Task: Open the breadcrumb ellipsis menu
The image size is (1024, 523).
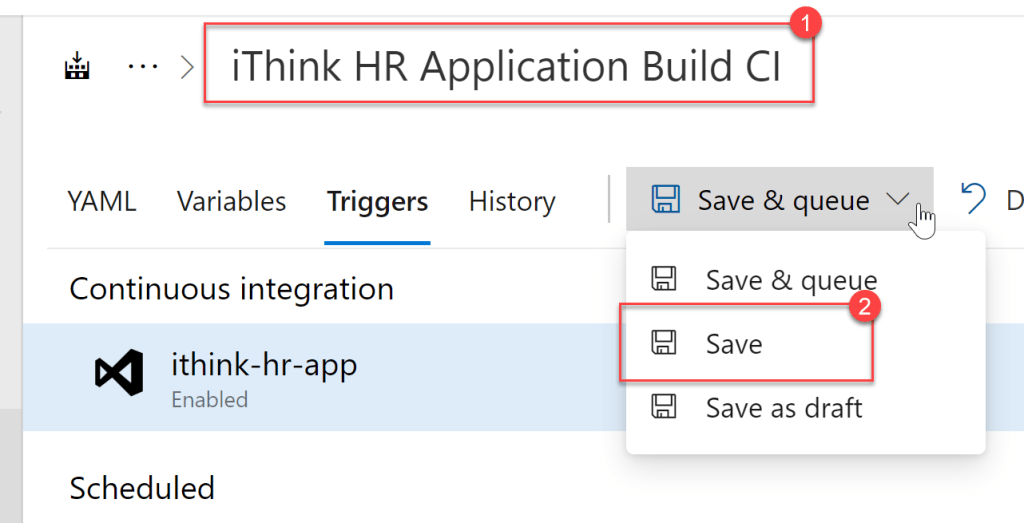Action: (x=143, y=68)
